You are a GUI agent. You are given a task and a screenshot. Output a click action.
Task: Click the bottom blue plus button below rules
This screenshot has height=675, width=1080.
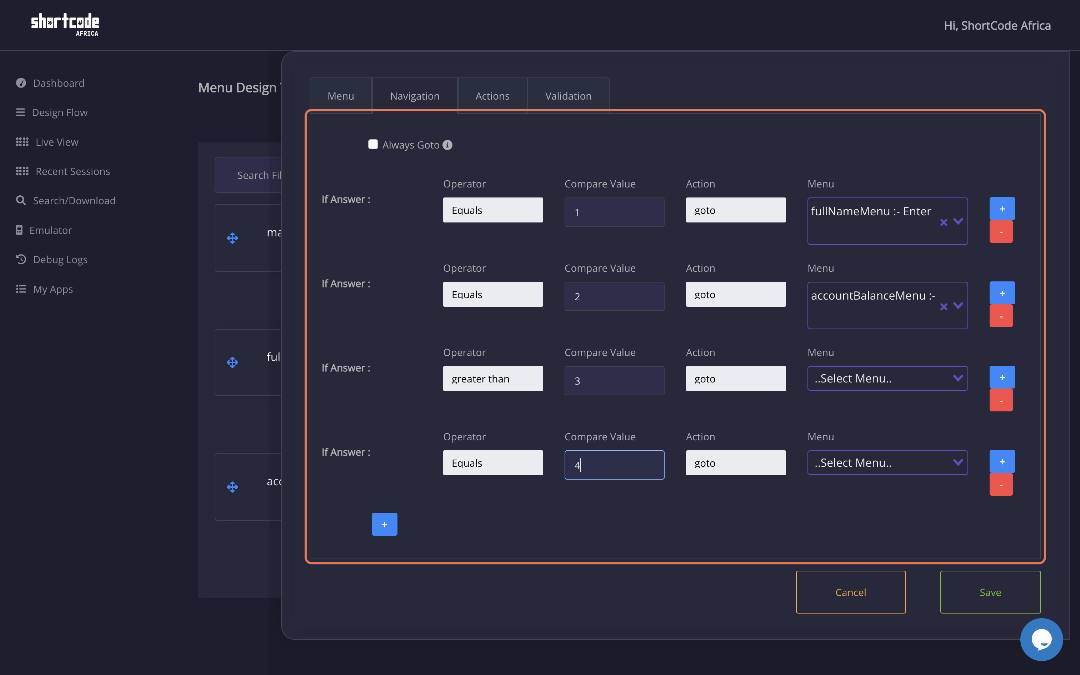click(384, 524)
